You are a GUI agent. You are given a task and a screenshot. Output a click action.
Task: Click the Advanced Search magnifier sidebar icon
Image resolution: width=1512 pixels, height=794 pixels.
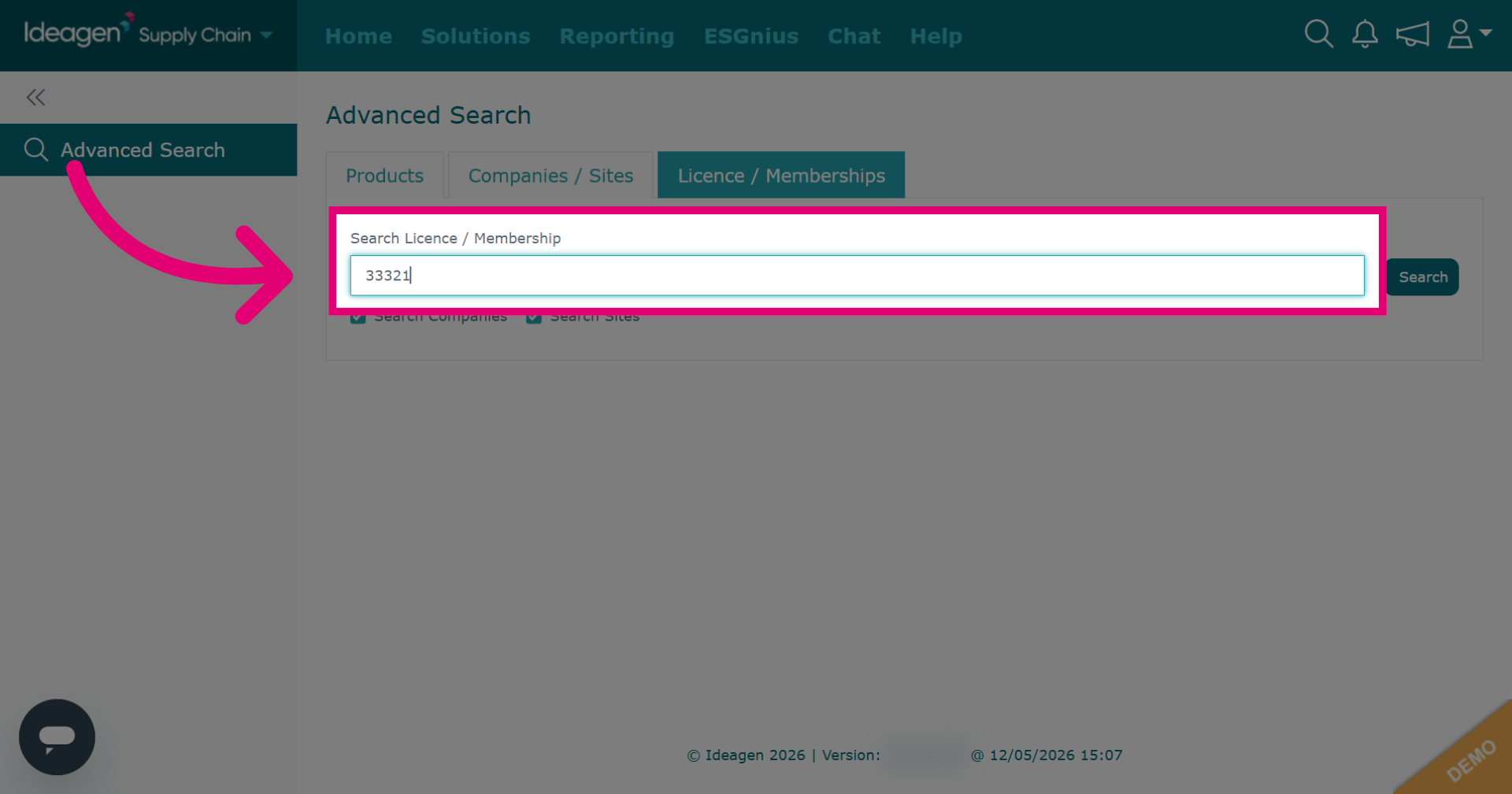[x=36, y=149]
